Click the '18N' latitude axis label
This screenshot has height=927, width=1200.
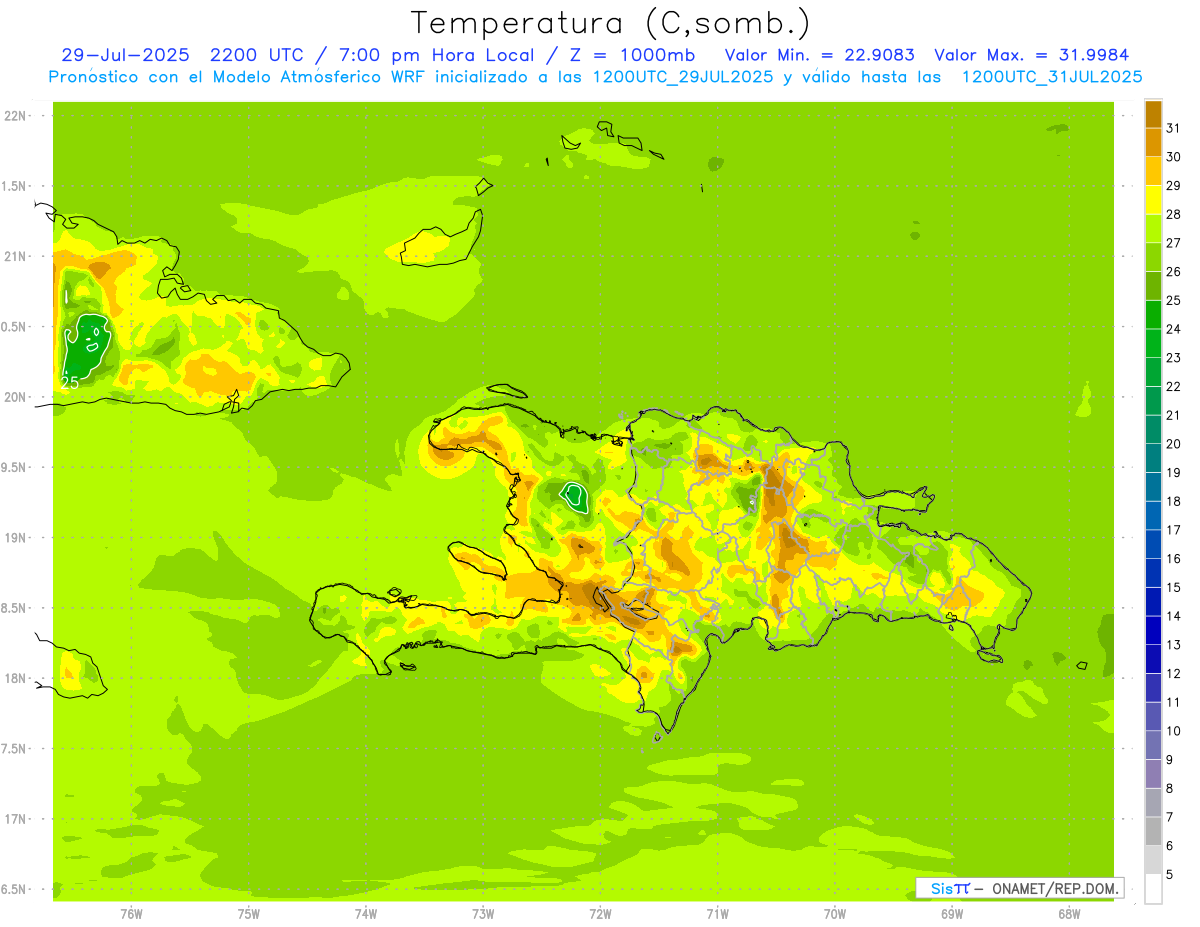coord(14,678)
